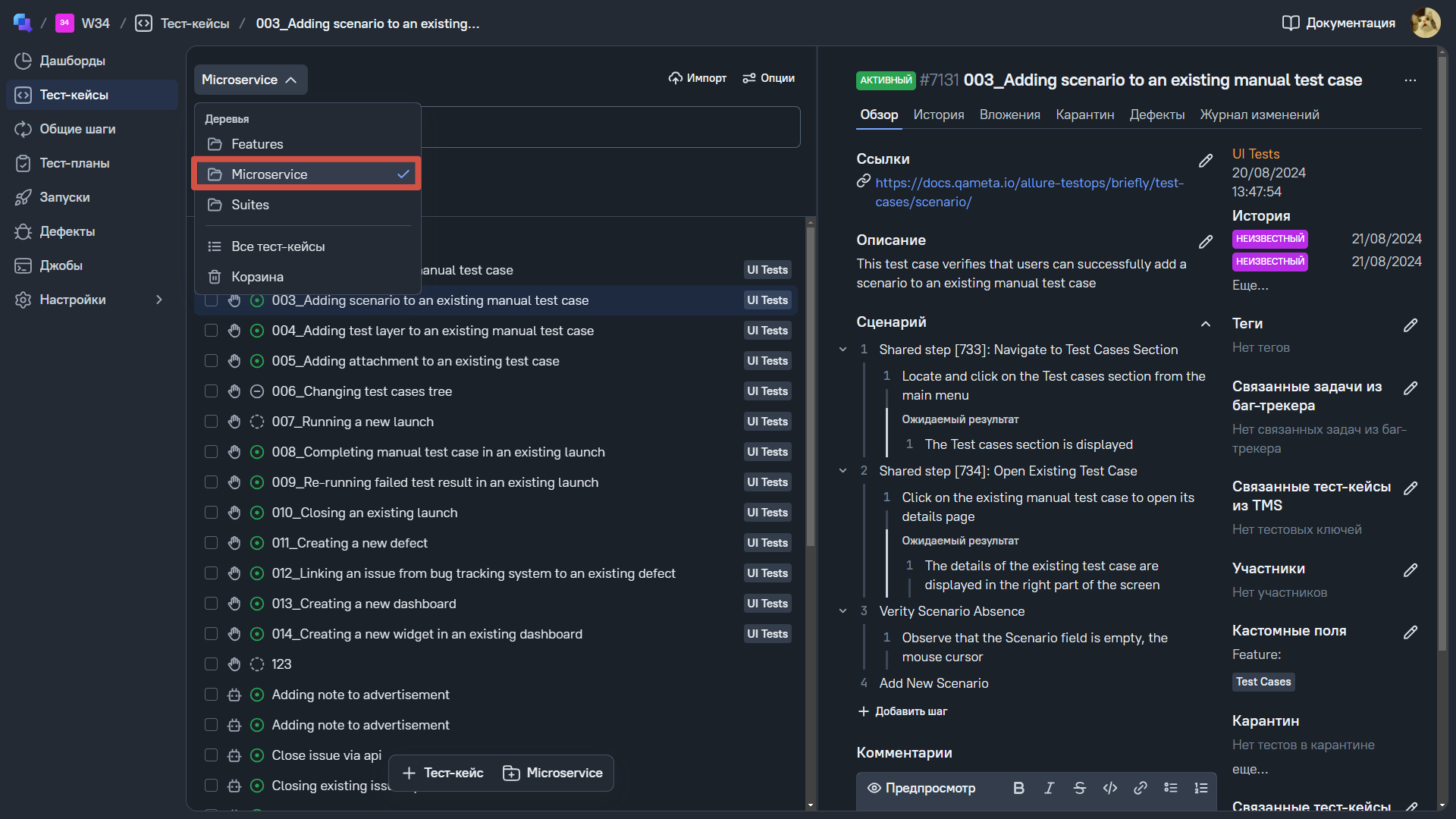Click the Импорт upload icon
The width and height of the screenshot is (1456, 819).
click(675, 78)
